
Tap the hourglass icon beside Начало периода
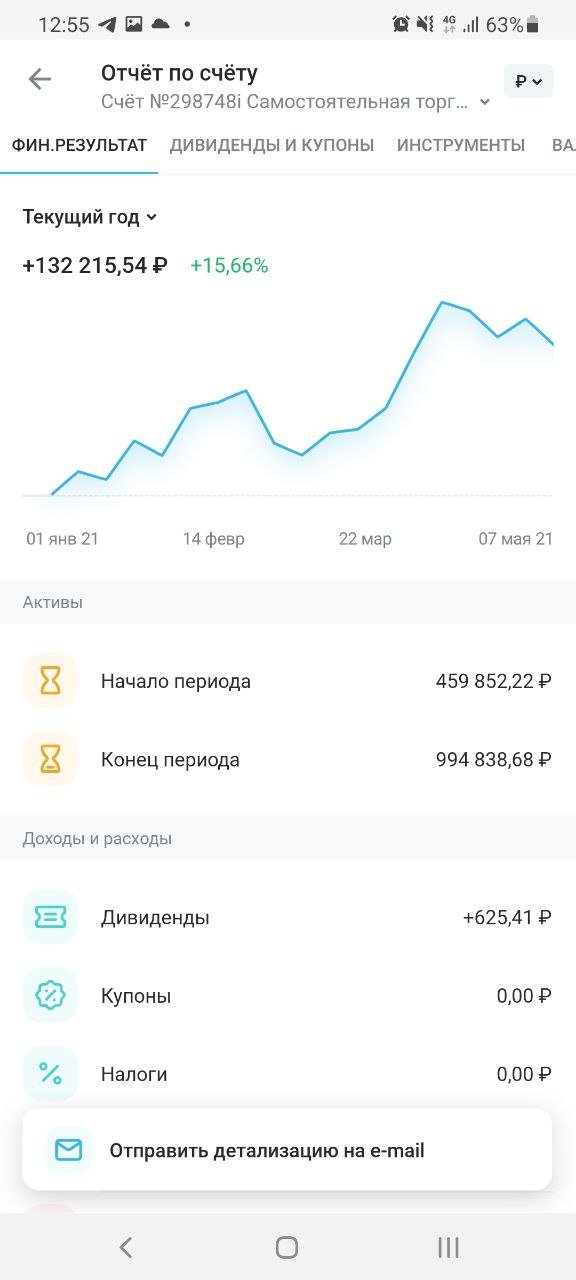[50, 681]
